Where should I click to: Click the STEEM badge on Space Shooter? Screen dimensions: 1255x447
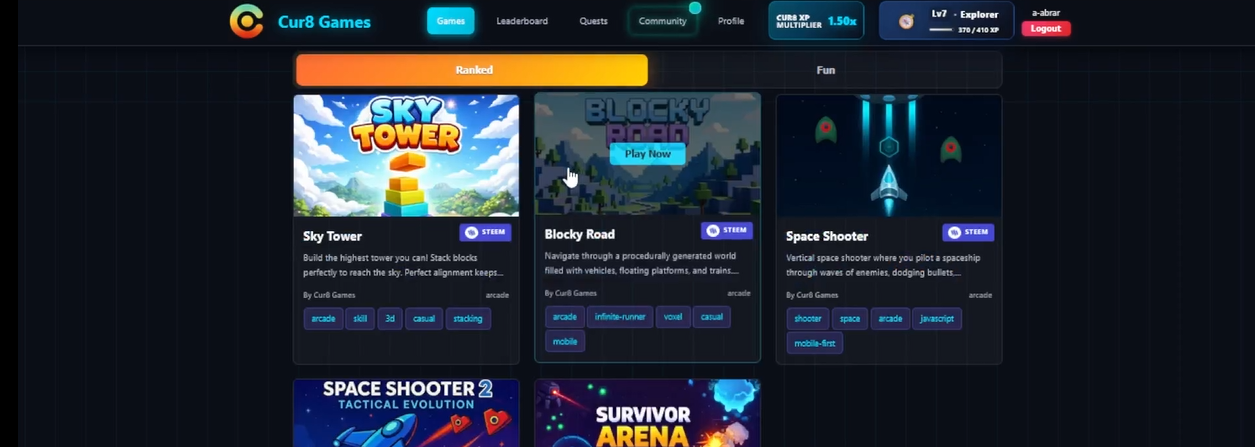[968, 232]
